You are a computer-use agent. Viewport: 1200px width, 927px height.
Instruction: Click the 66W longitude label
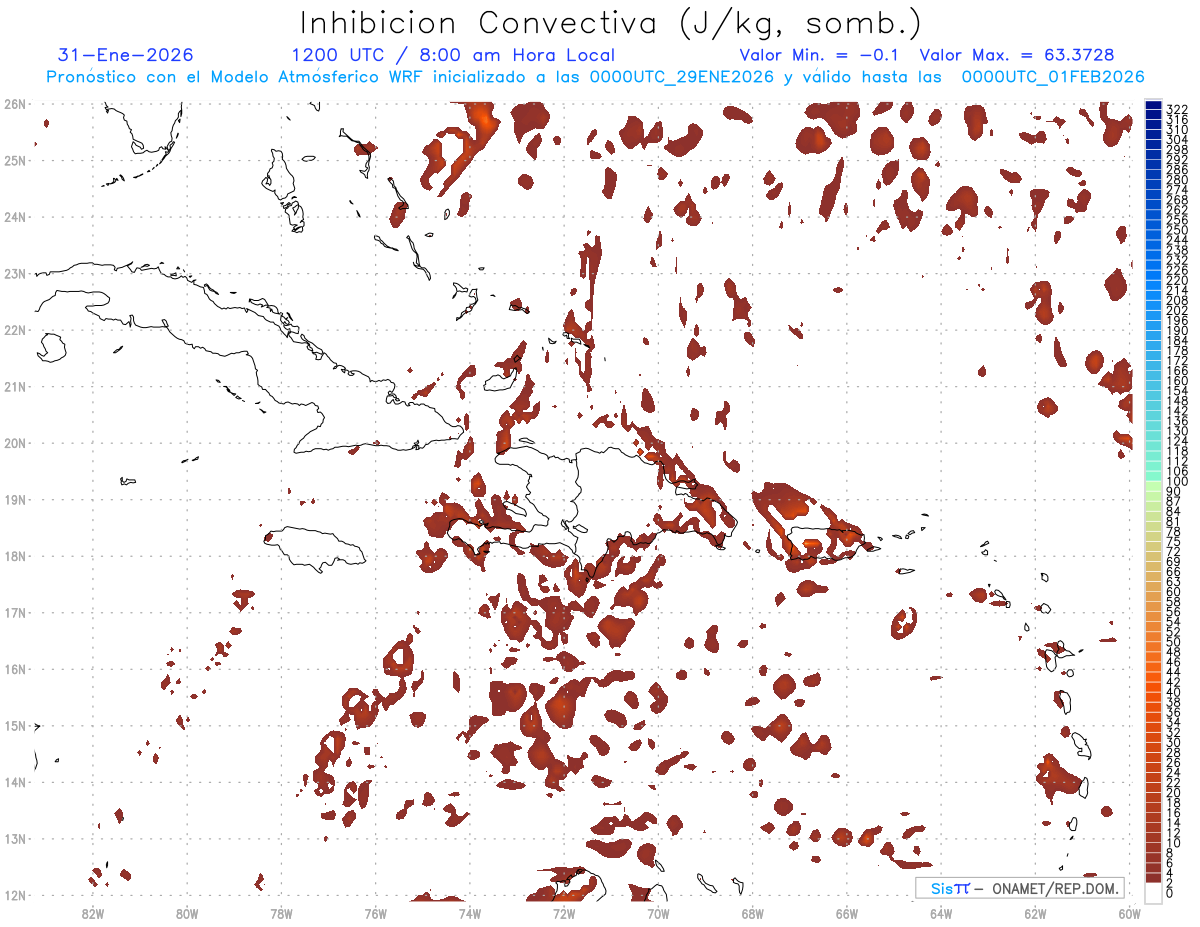(x=847, y=913)
